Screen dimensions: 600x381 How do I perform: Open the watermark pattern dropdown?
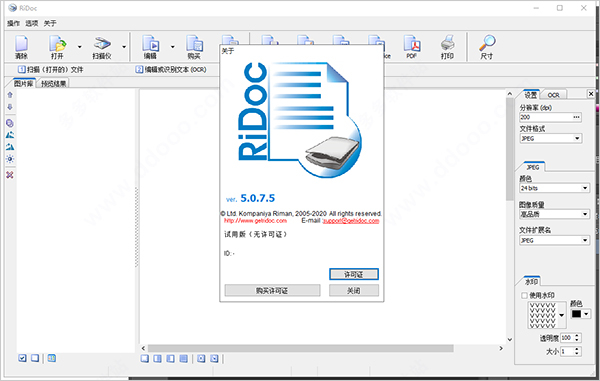click(x=561, y=315)
